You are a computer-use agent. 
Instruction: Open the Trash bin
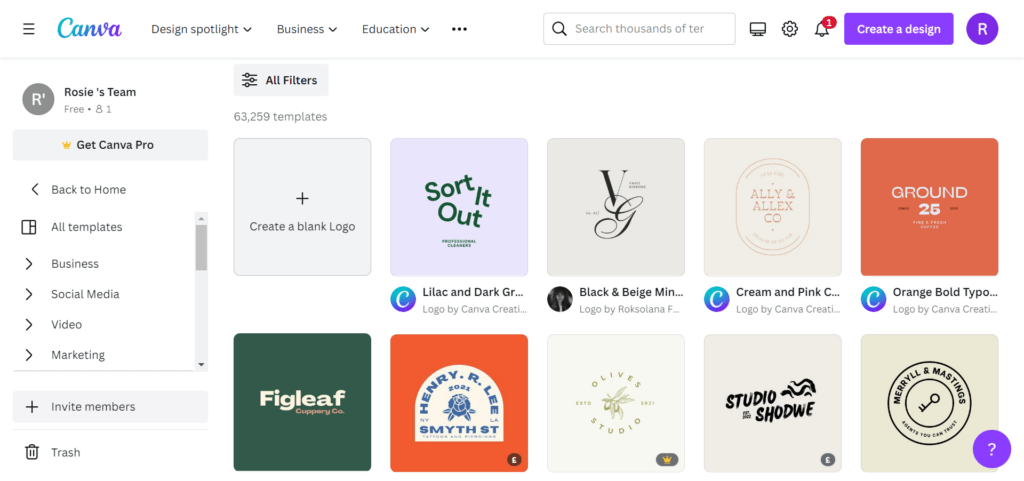point(65,452)
